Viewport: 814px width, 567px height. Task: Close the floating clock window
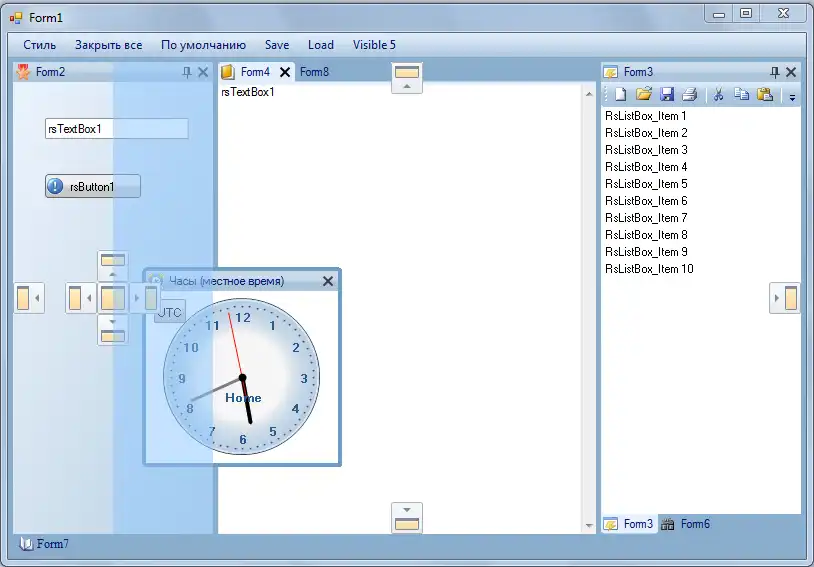point(328,281)
